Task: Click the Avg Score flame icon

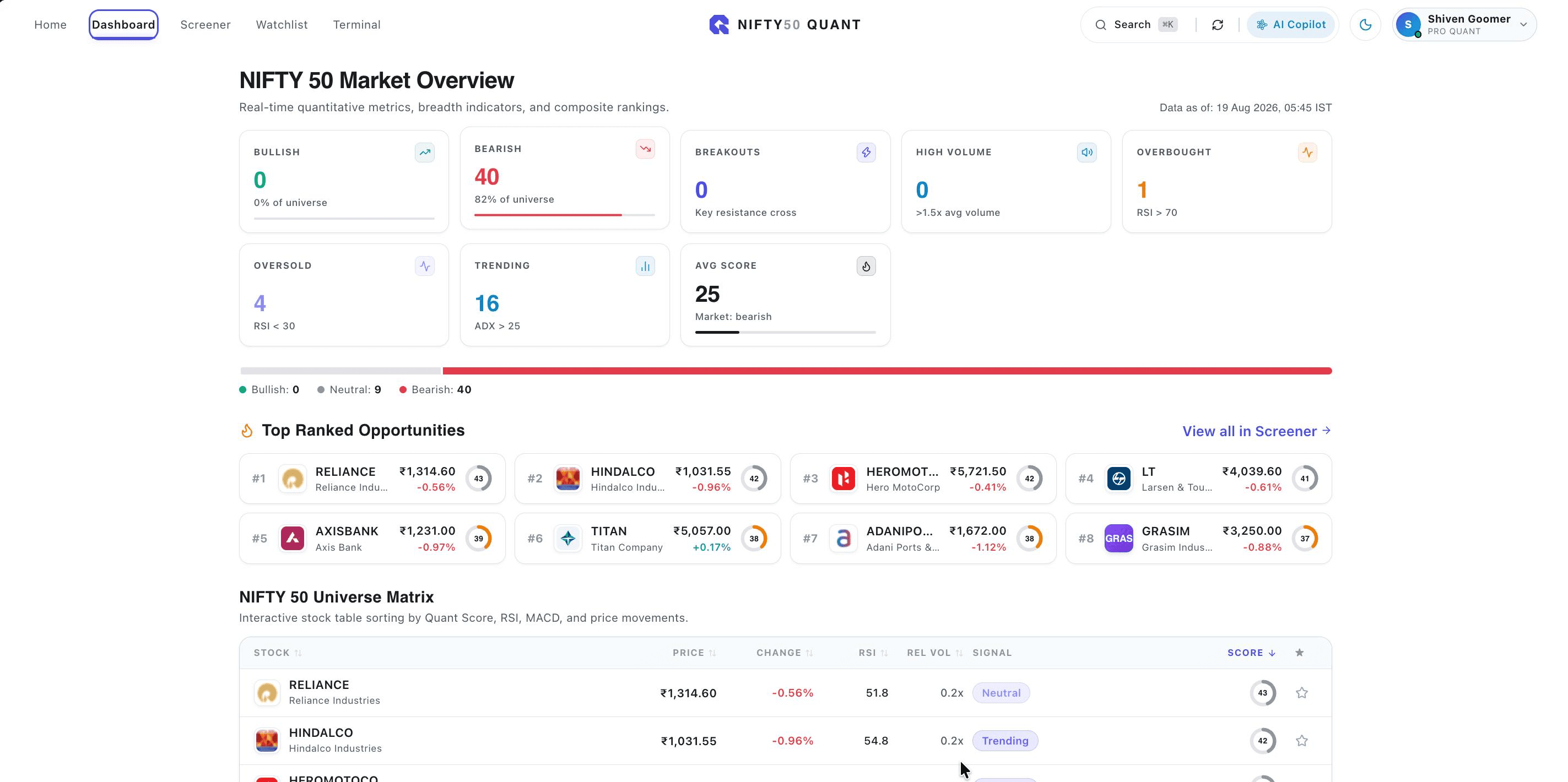Action: (866, 266)
